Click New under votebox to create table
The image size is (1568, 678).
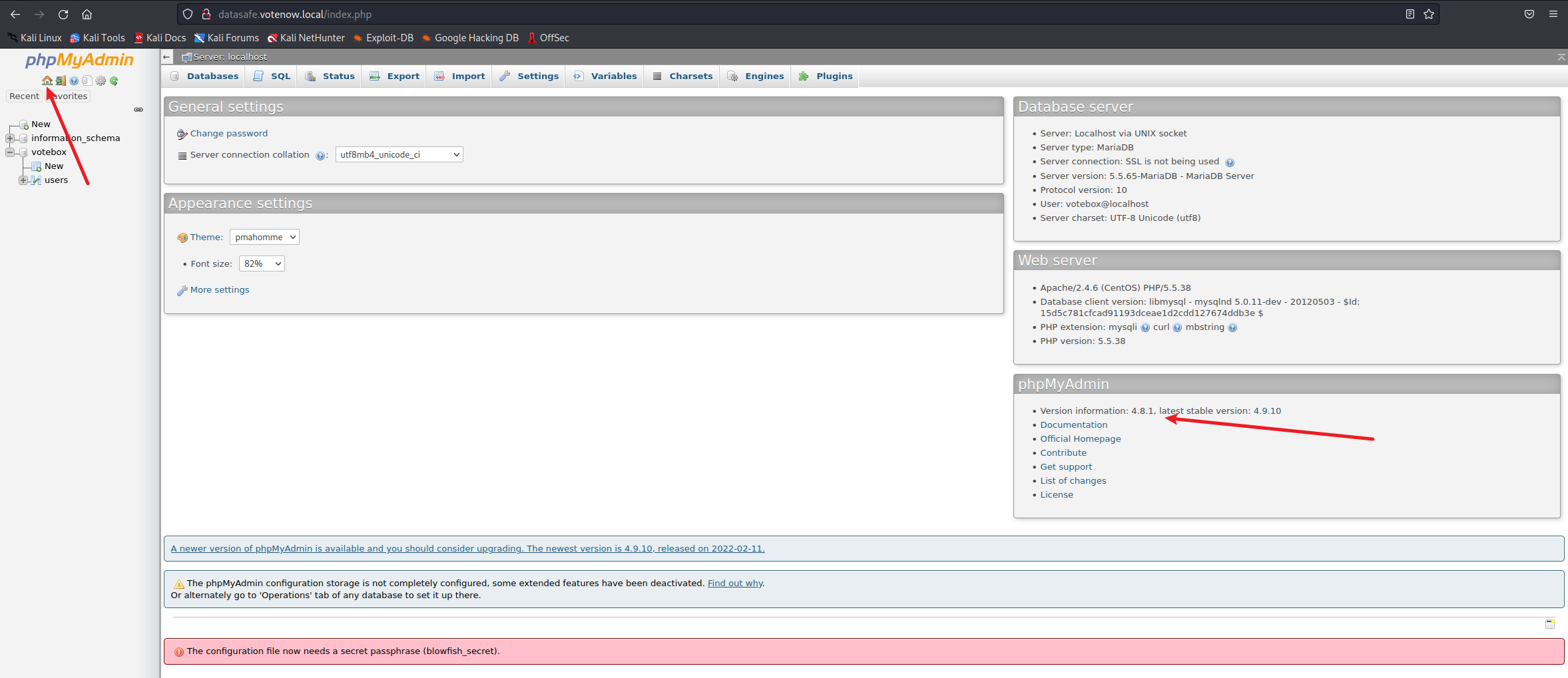[54, 166]
